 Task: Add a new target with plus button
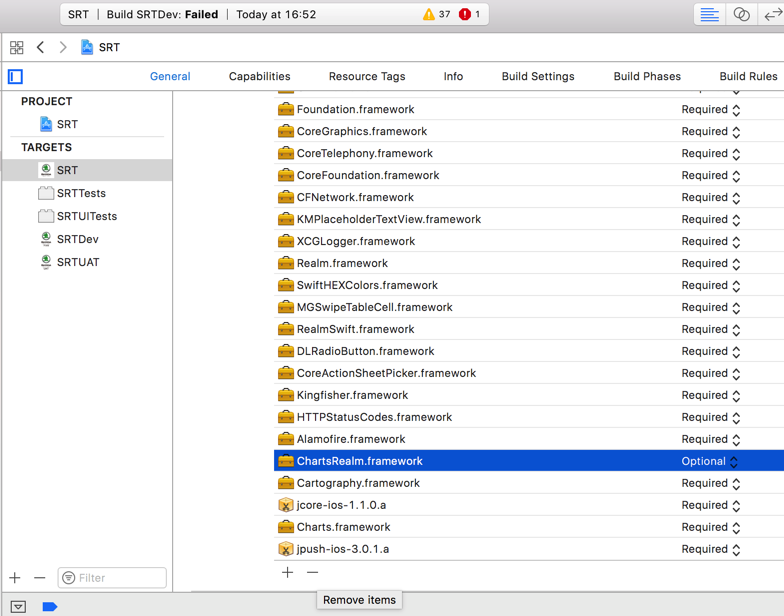[x=15, y=578]
